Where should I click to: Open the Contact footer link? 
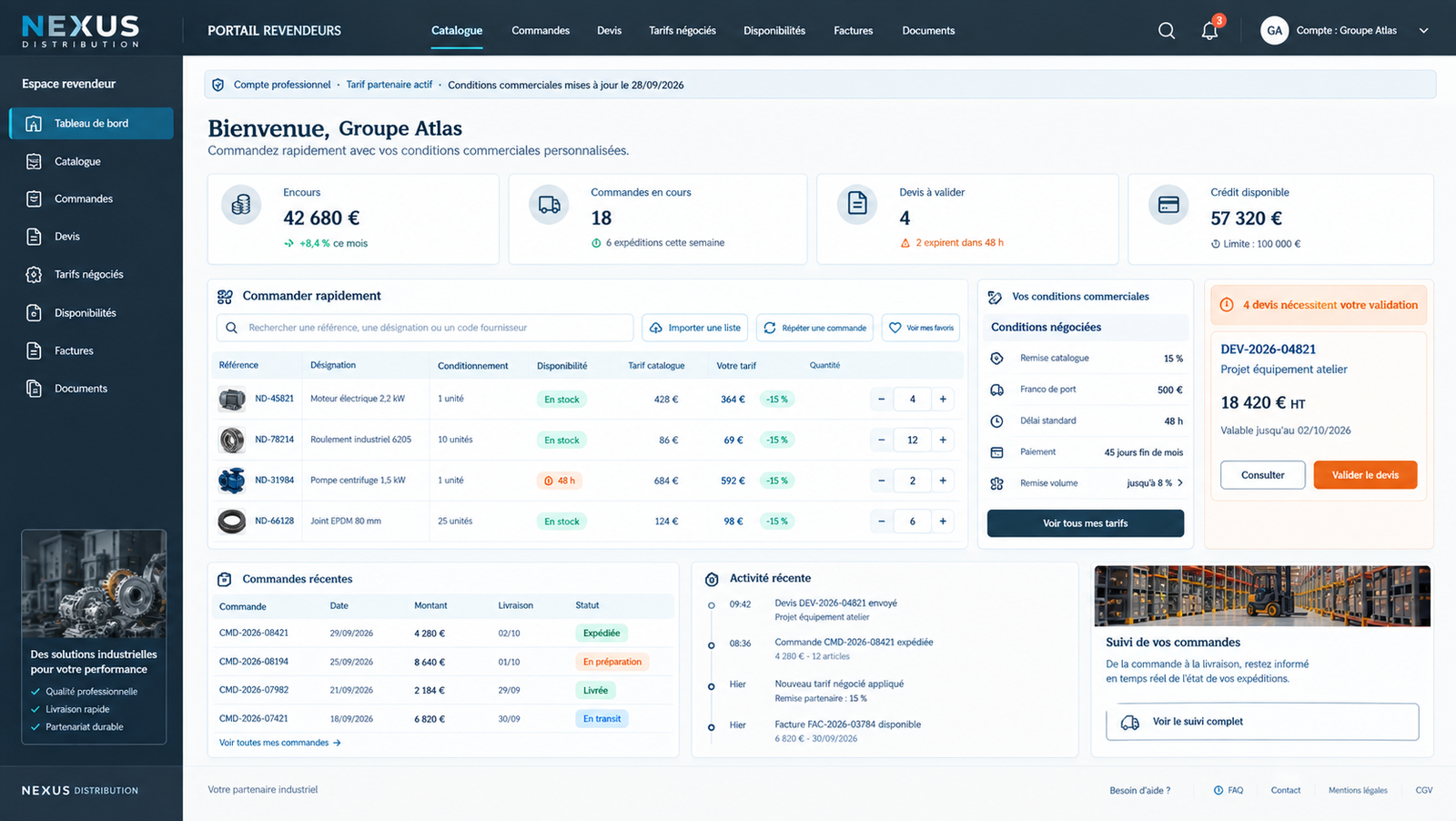[x=1286, y=790]
